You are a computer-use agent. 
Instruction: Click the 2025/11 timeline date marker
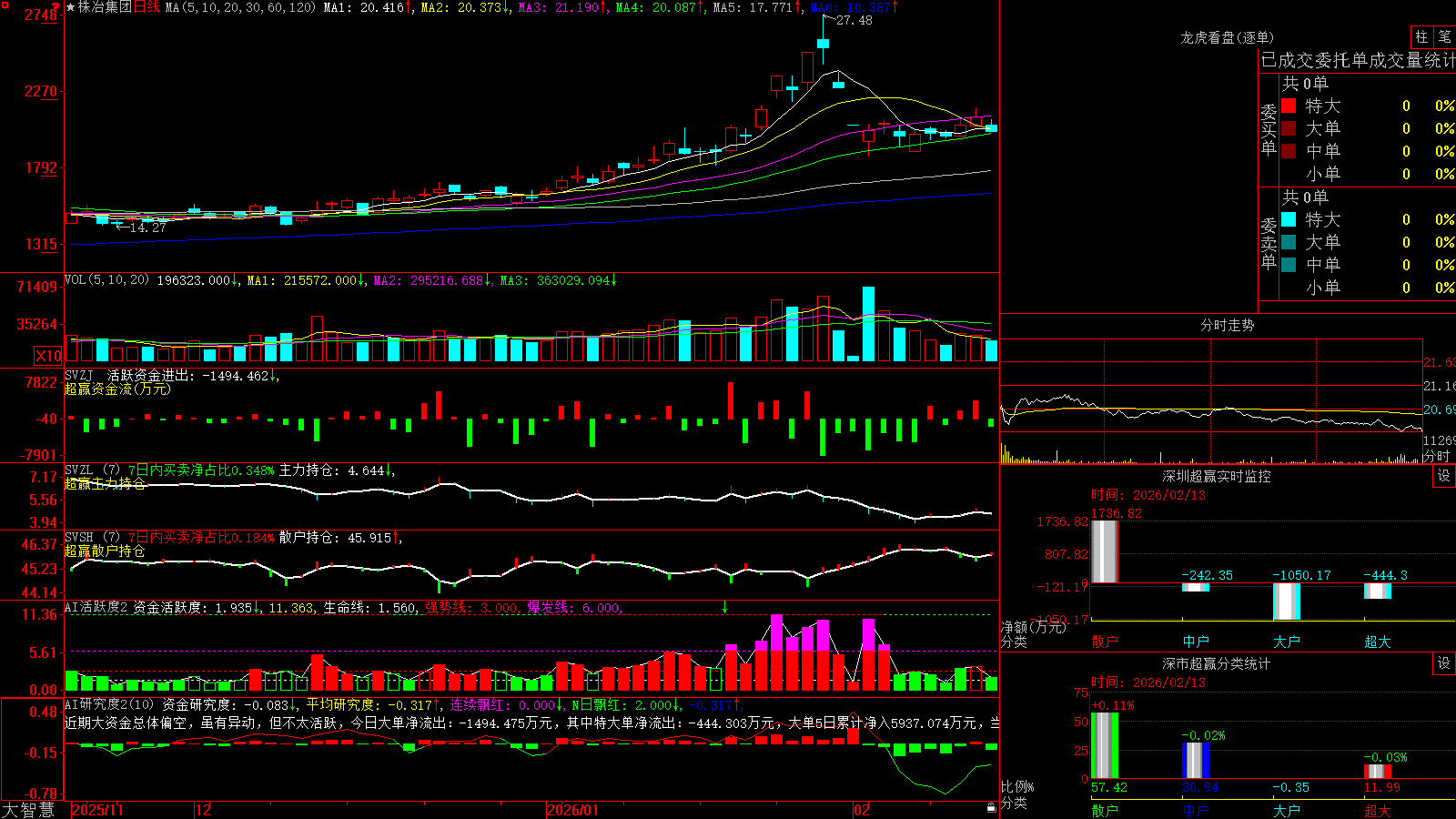click(97, 810)
